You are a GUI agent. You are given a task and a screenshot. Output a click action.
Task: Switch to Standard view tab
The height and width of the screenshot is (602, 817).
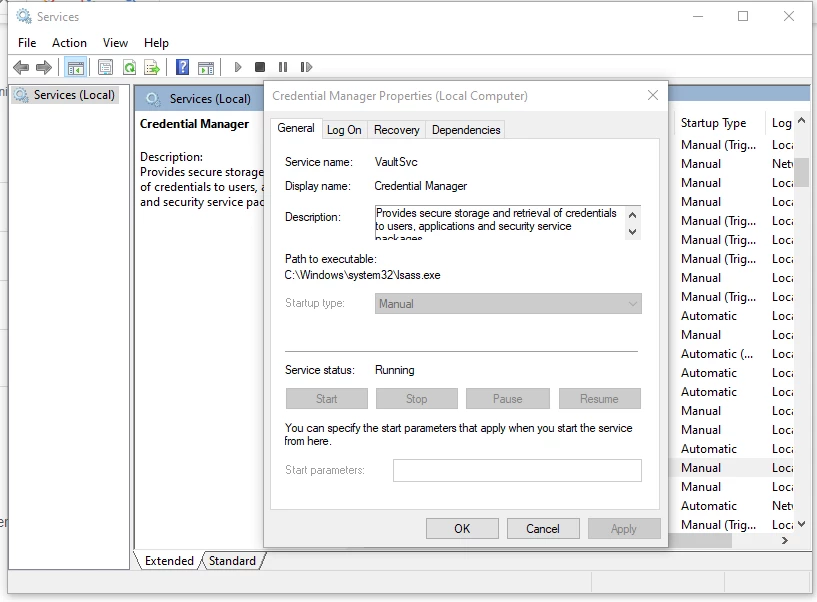(x=232, y=561)
